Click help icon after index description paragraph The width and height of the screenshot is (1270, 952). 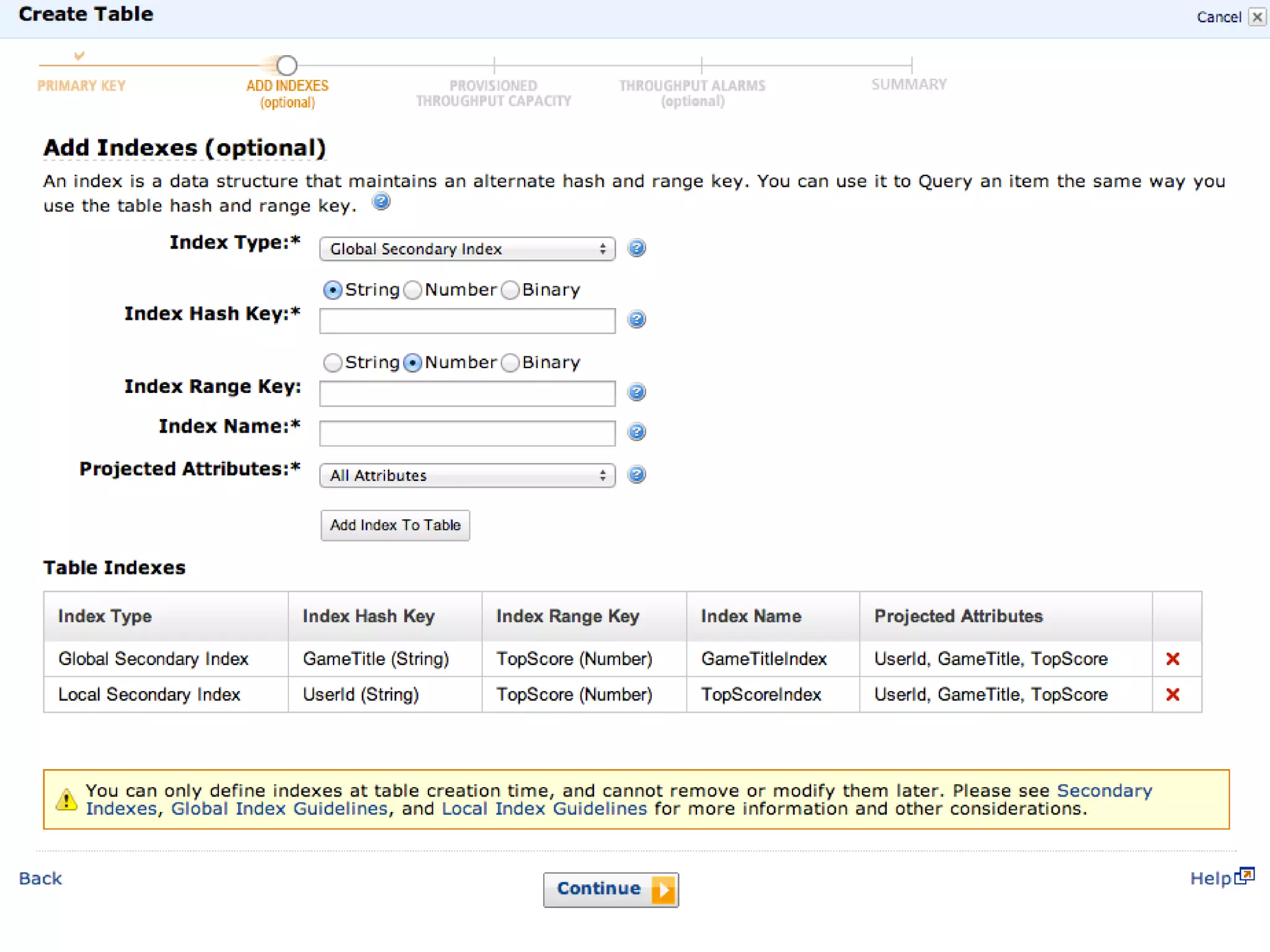pos(381,202)
